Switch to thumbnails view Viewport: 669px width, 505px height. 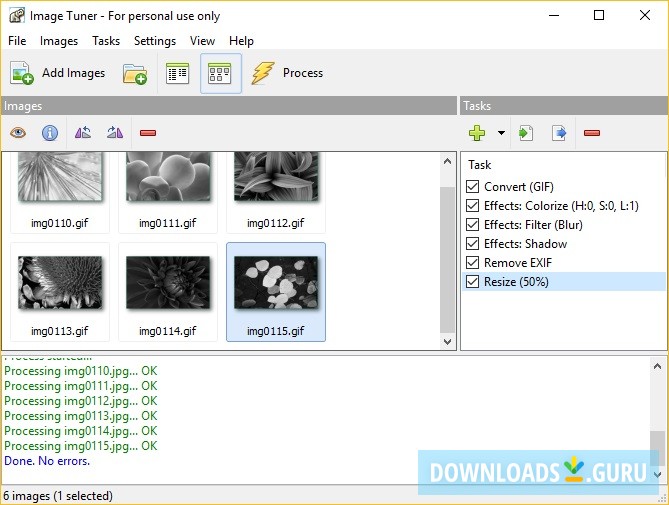coord(220,73)
